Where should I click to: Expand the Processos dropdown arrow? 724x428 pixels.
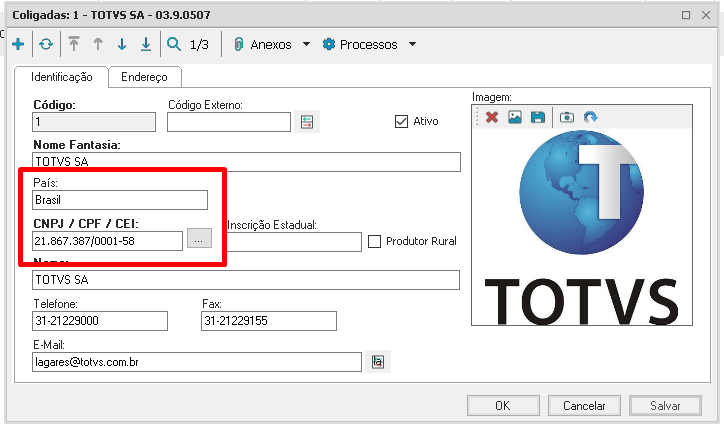412,44
